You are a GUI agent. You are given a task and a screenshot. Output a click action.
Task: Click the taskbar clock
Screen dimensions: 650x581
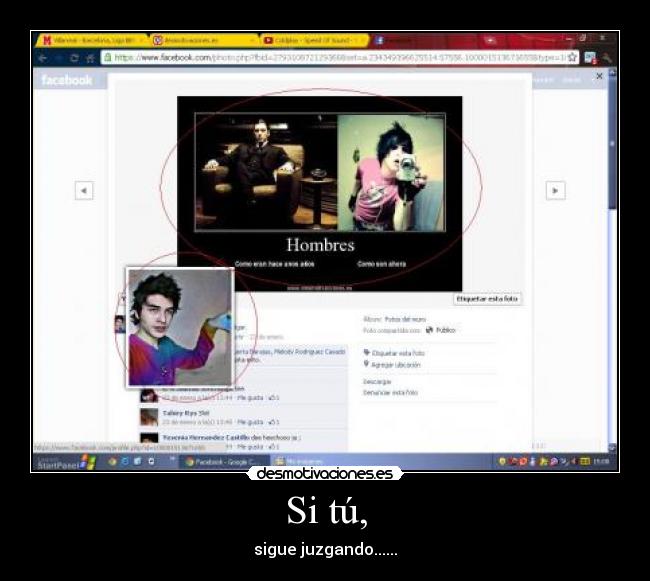click(x=601, y=461)
